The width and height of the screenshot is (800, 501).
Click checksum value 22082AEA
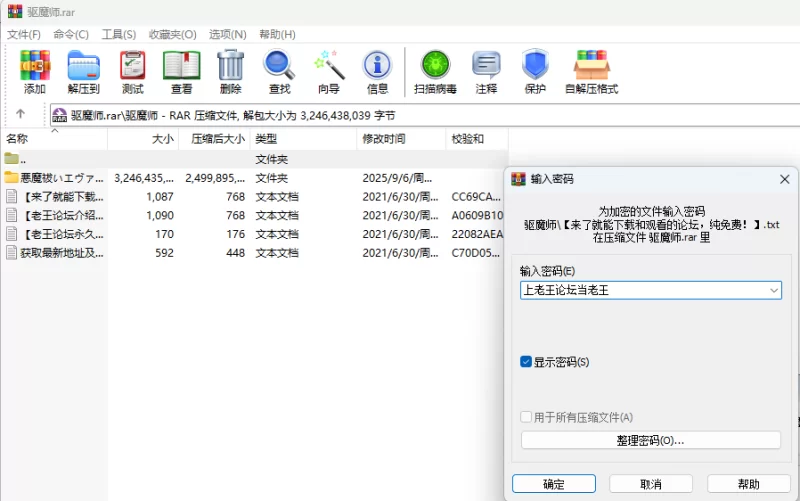477,234
